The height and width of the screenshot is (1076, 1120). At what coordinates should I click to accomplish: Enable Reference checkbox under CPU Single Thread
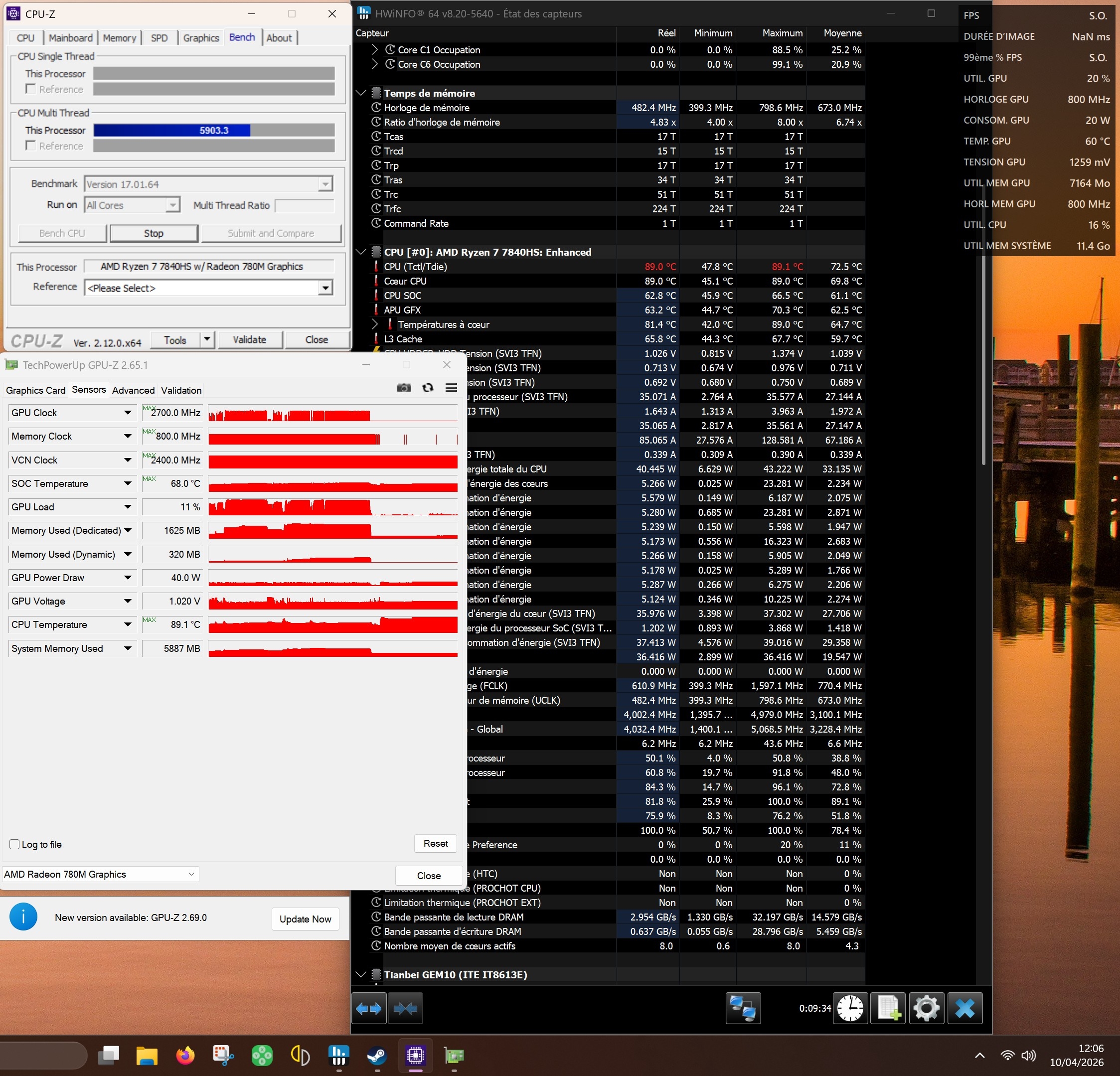pyautogui.click(x=31, y=89)
